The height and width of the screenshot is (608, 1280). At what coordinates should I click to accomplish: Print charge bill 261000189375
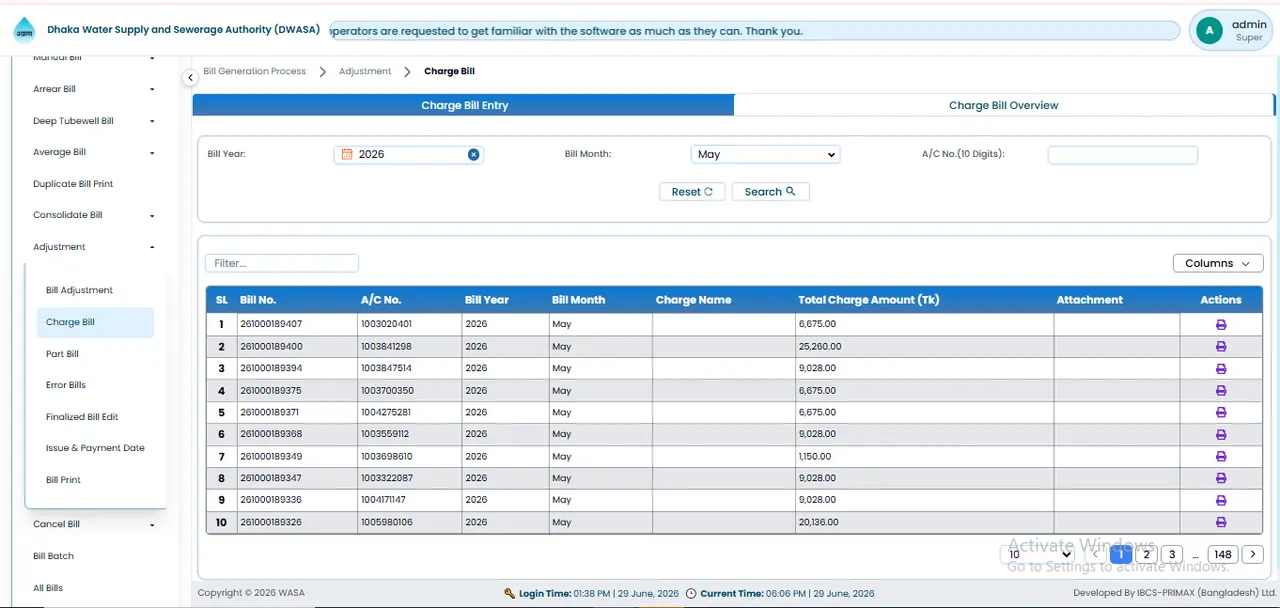(x=1221, y=391)
